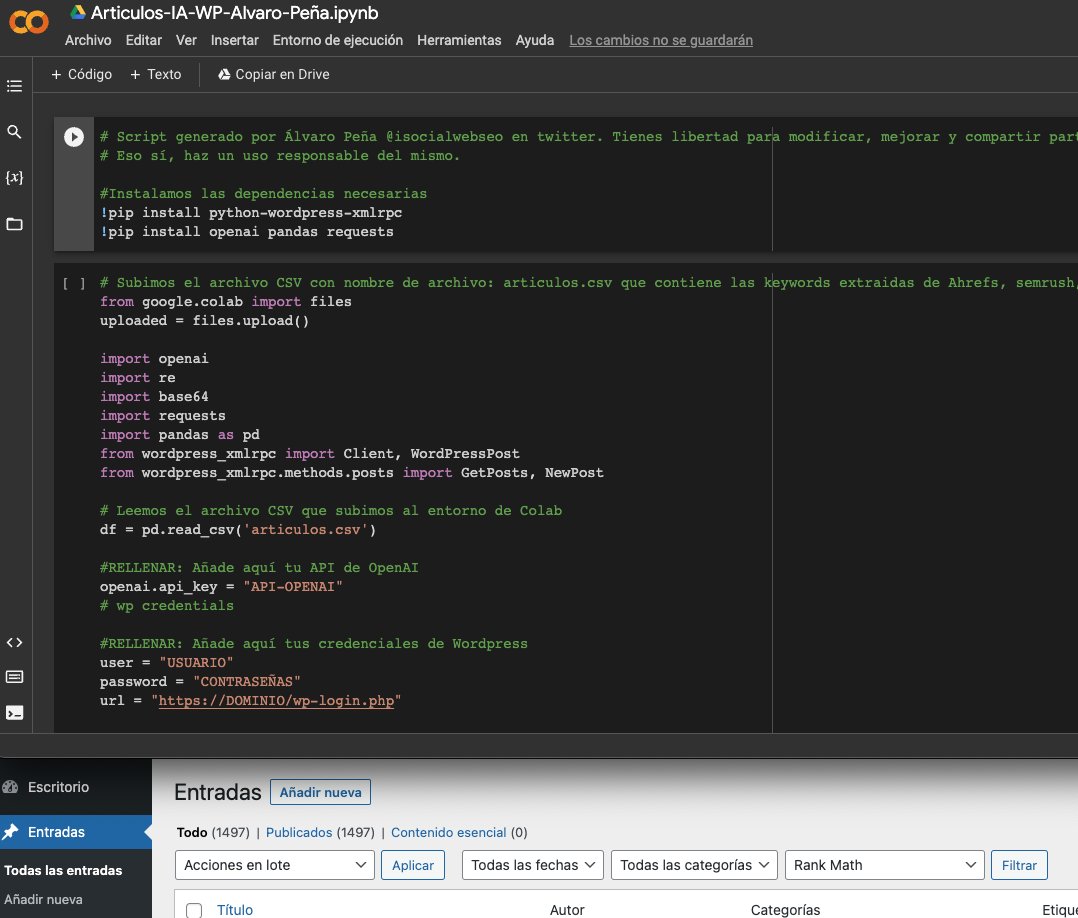1078x918 pixels.
Task: Select Añadir nueva in sidebar submenu
Action: [x=43, y=899]
